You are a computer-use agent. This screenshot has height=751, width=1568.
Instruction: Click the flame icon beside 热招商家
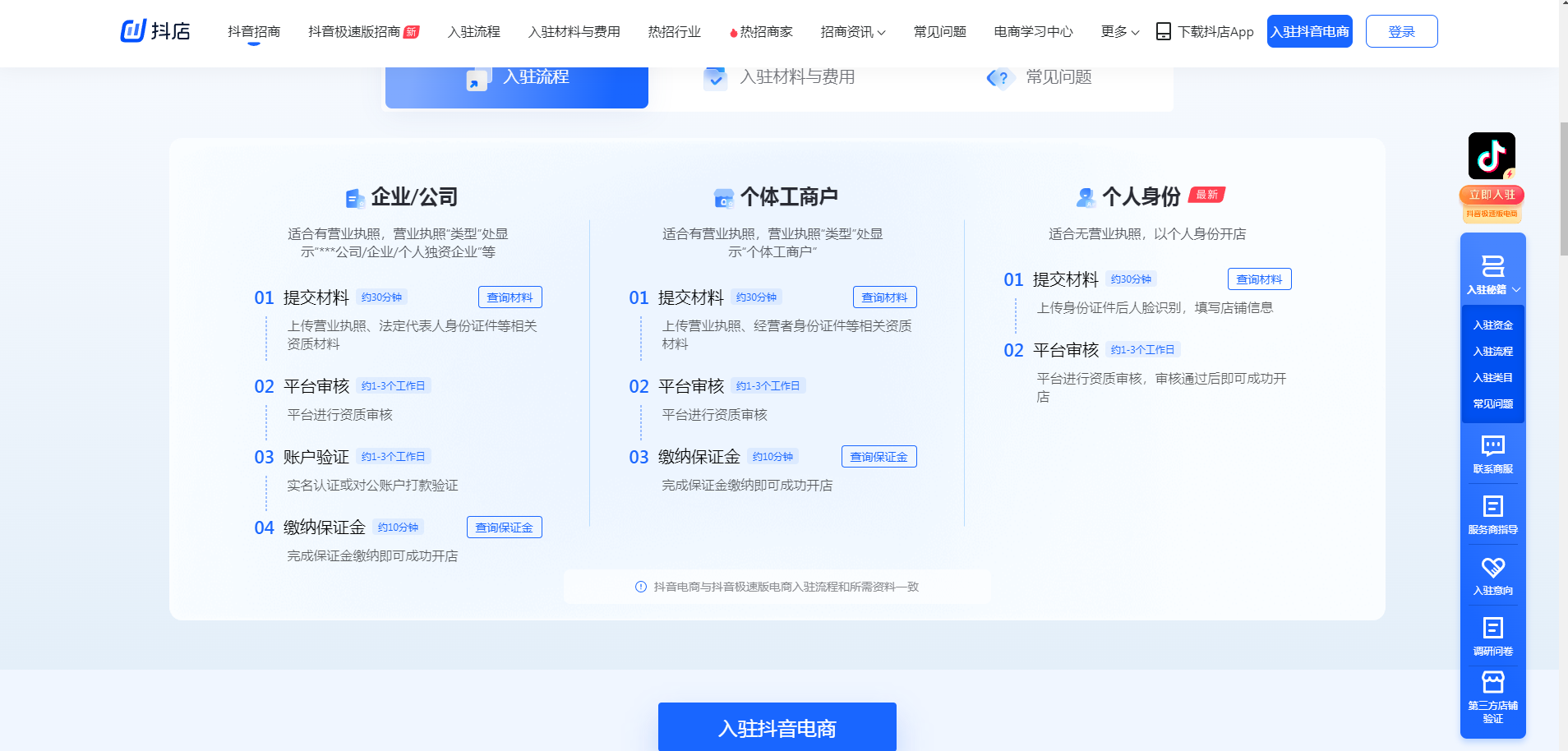tap(732, 32)
